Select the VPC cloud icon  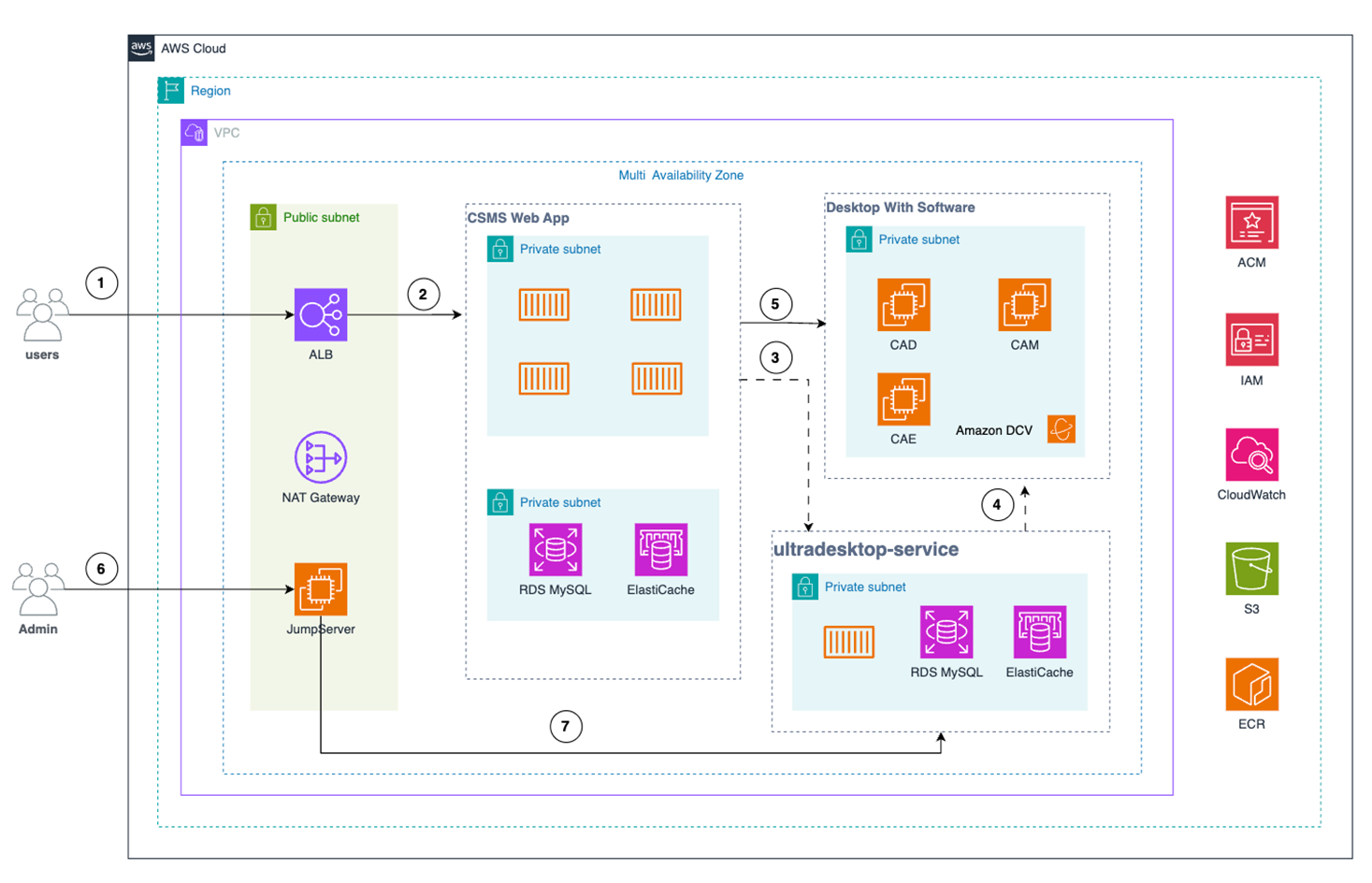[194, 132]
